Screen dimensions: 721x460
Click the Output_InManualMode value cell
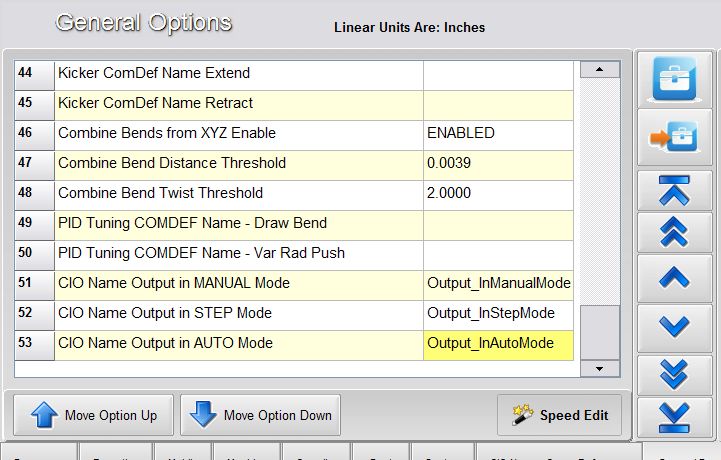click(498, 283)
